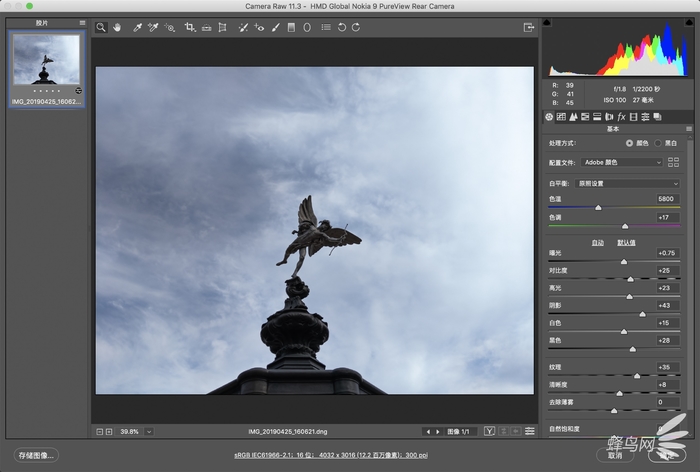700x472 pixels.
Task: Select the 颜色 (Color) treatment radio button
Action: click(629, 144)
